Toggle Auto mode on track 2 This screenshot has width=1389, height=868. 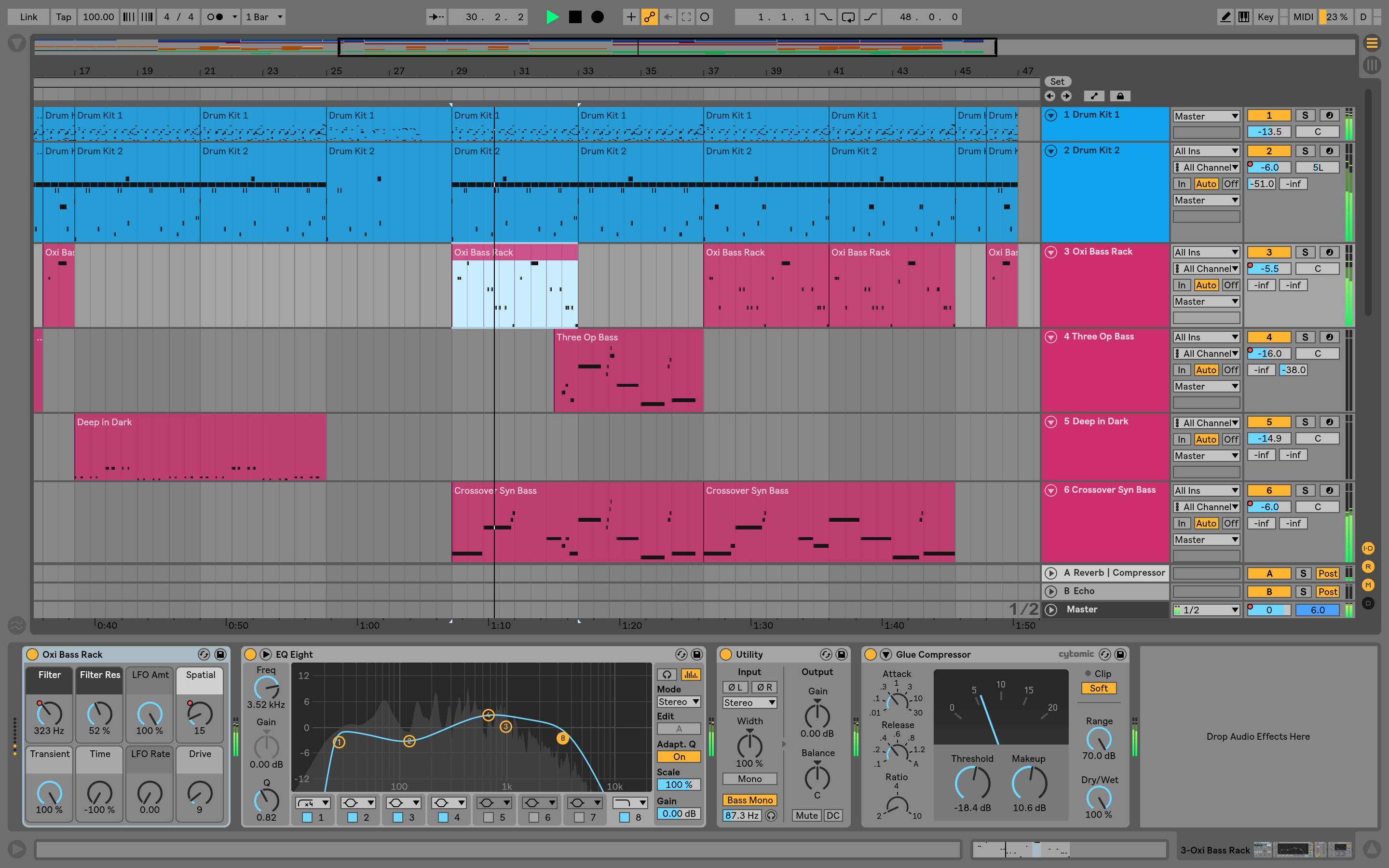(x=1207, y=185)
